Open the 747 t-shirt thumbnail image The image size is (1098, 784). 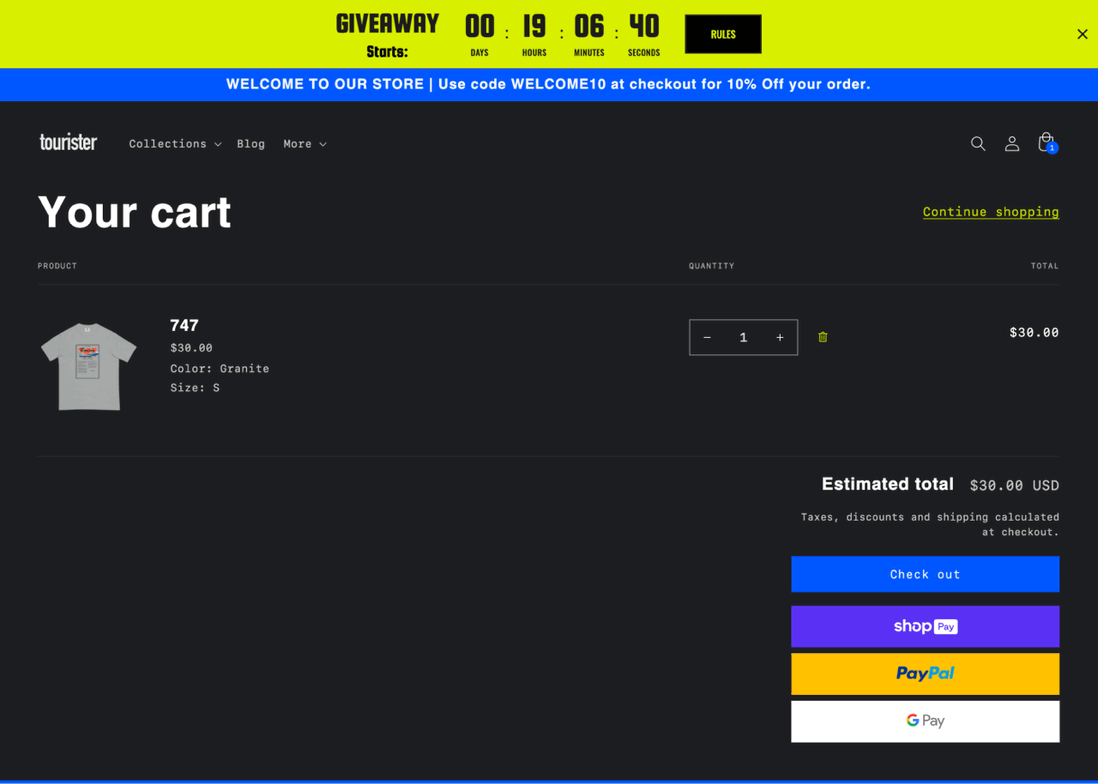click(88, 366)
